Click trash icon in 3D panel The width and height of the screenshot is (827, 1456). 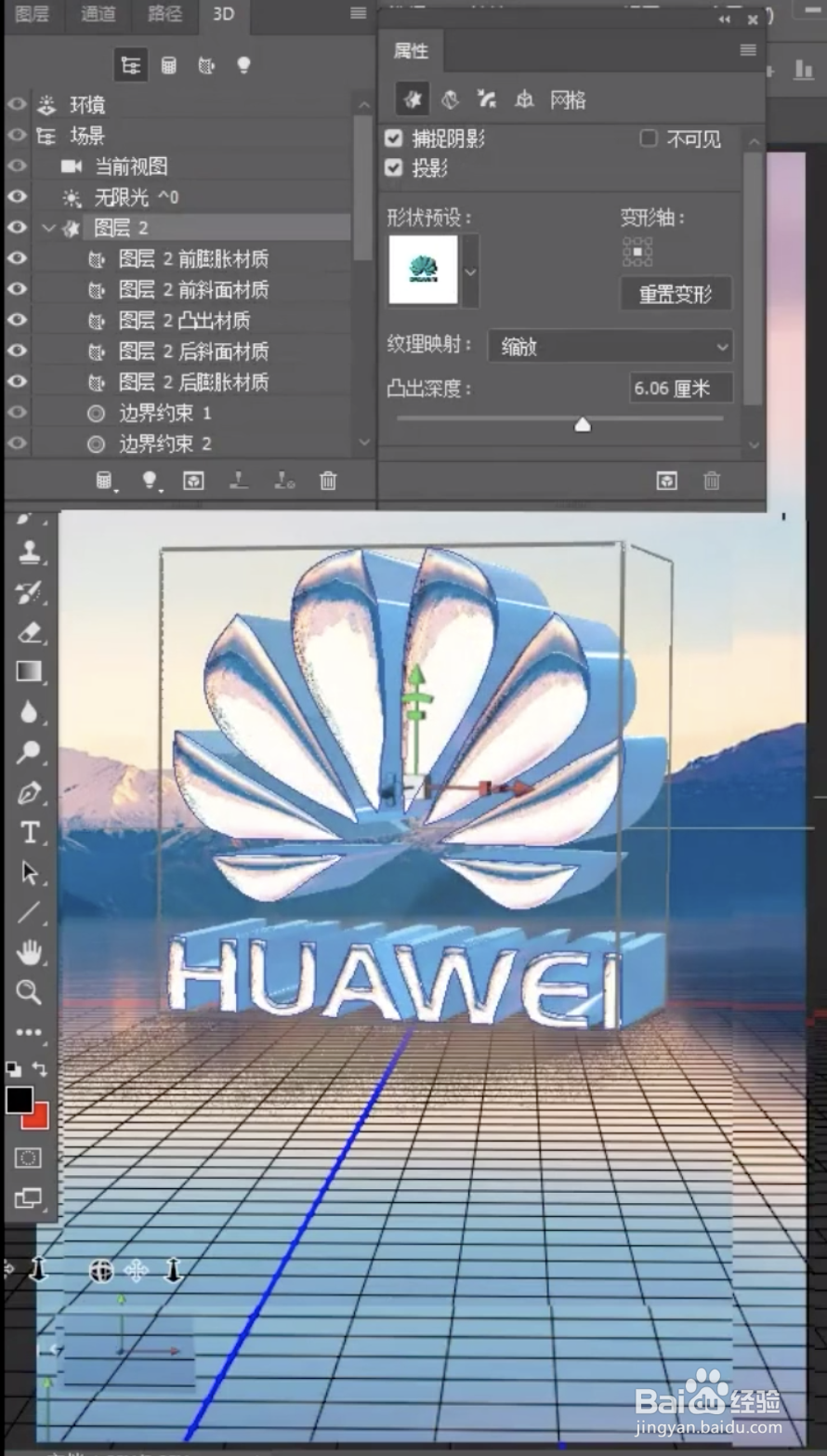328,481
